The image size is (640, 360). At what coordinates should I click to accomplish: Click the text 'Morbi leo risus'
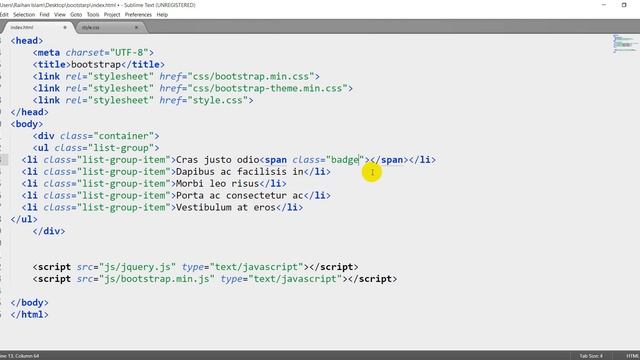coord(218,184)
